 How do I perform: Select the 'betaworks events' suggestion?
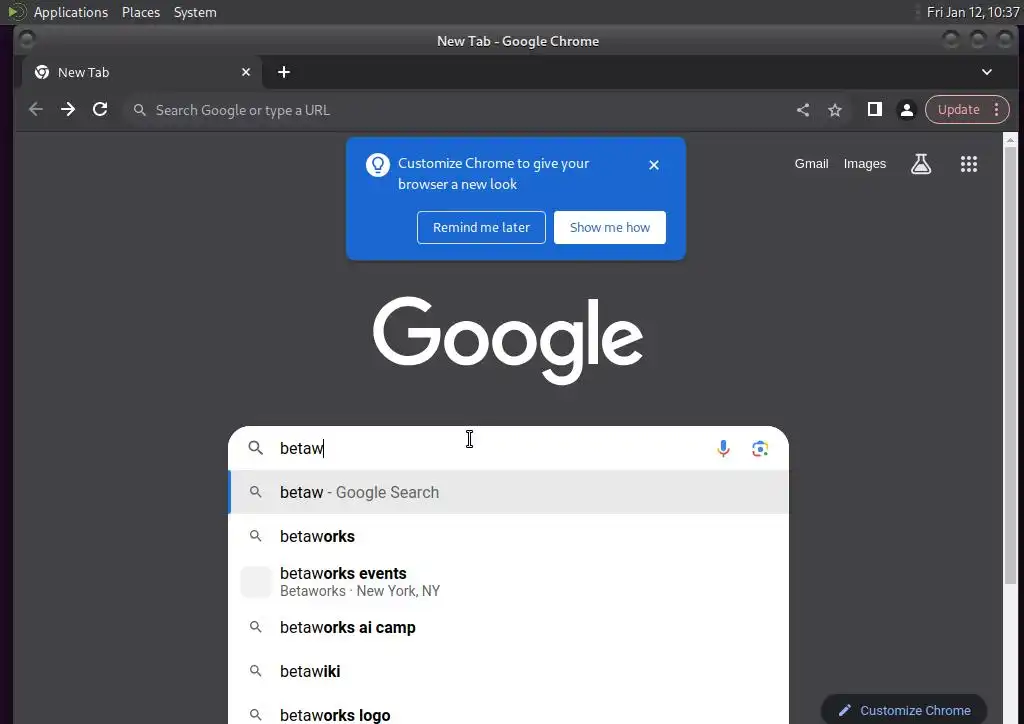click(x=508, y=582)
